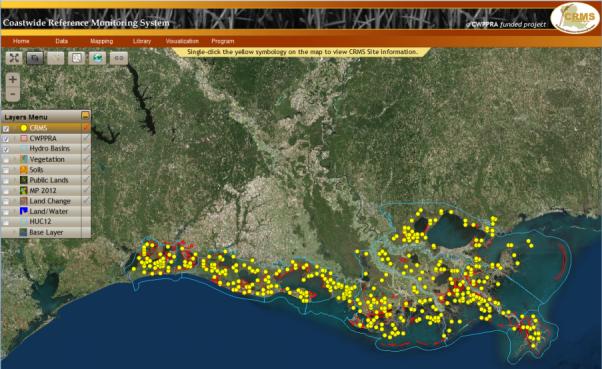Click the gray checkmark on Vegetation row
This screenshot has height=369, width=602.
[x=86, y=158]
